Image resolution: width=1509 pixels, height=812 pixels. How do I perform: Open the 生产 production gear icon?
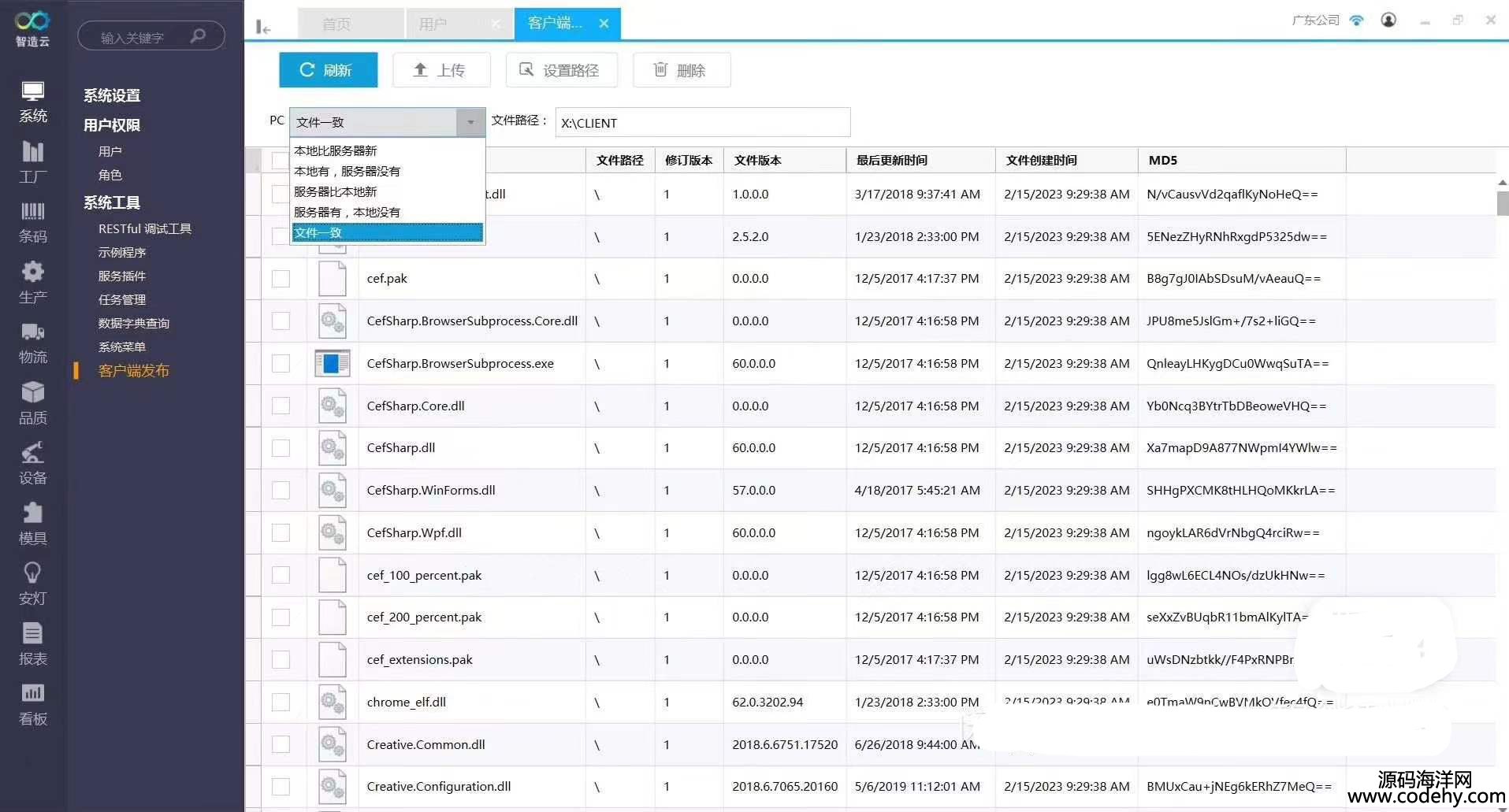coord(32,282)
